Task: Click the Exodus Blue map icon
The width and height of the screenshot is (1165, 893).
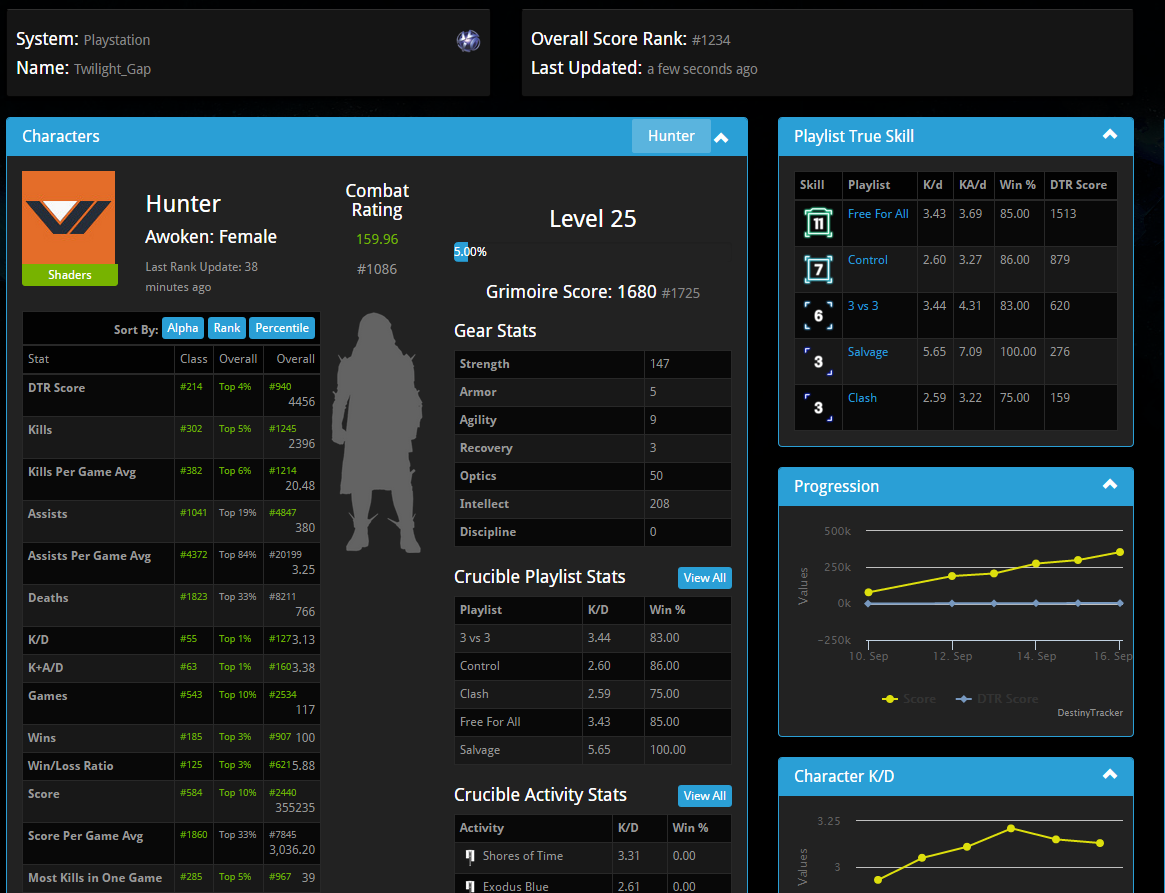Action: tap(470, 886)
